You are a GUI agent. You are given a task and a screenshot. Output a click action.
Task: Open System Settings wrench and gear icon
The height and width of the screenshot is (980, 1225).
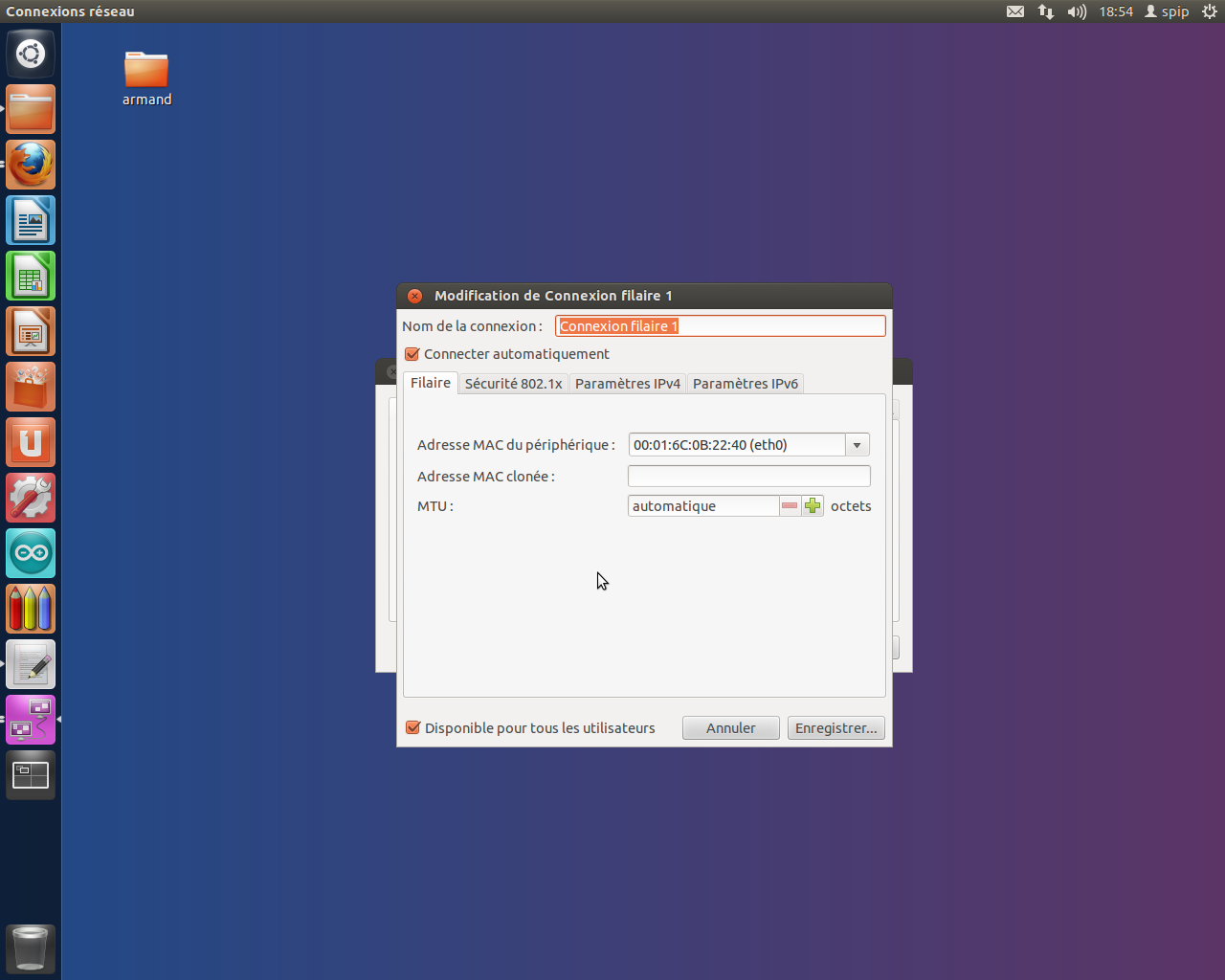coord(31,498)
